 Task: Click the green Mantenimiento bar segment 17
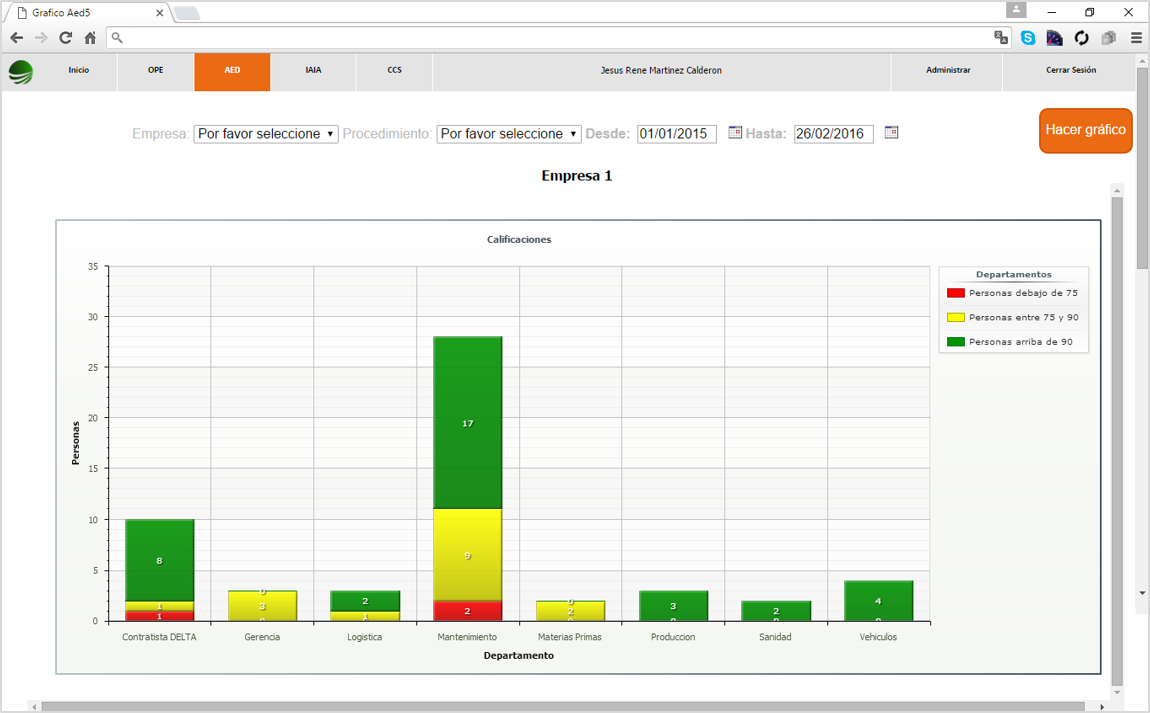(x=468, y=423)
